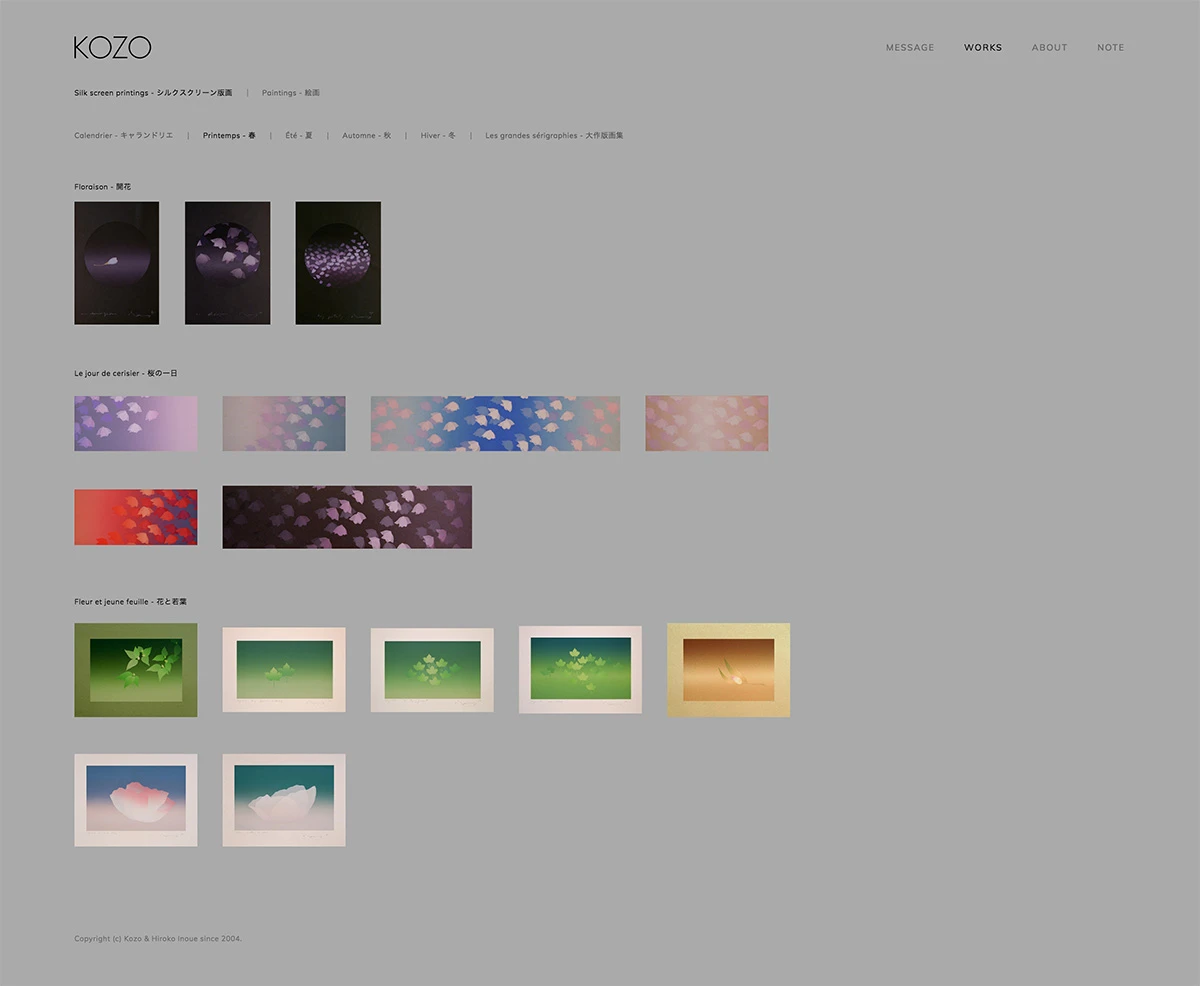Open the NOTE page

[x=1110, y=47]
